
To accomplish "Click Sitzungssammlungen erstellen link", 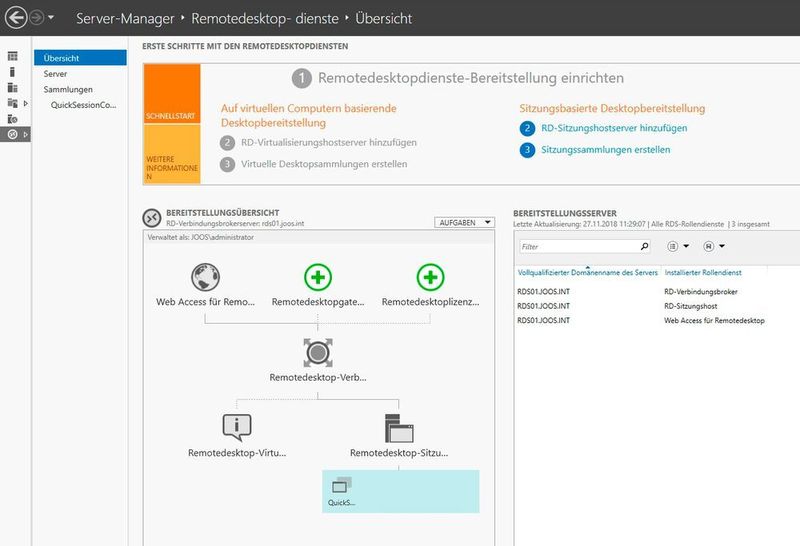I will 606,150.
